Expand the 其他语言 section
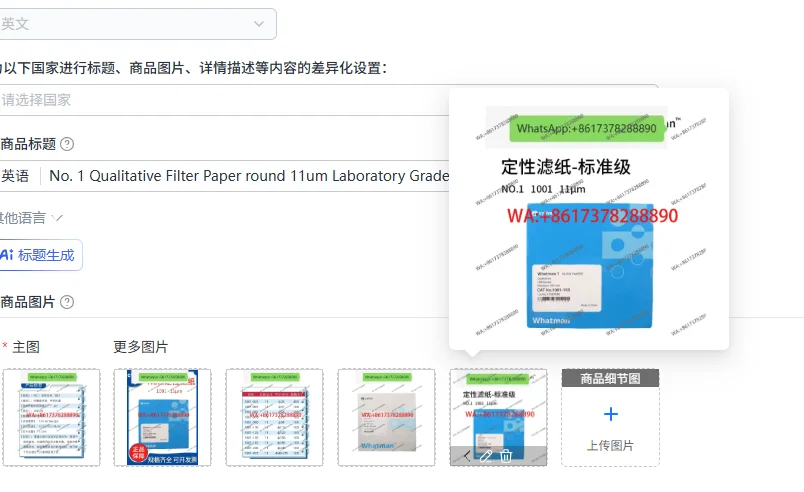This screenshot has height=492, width=804. pos(30,218)
